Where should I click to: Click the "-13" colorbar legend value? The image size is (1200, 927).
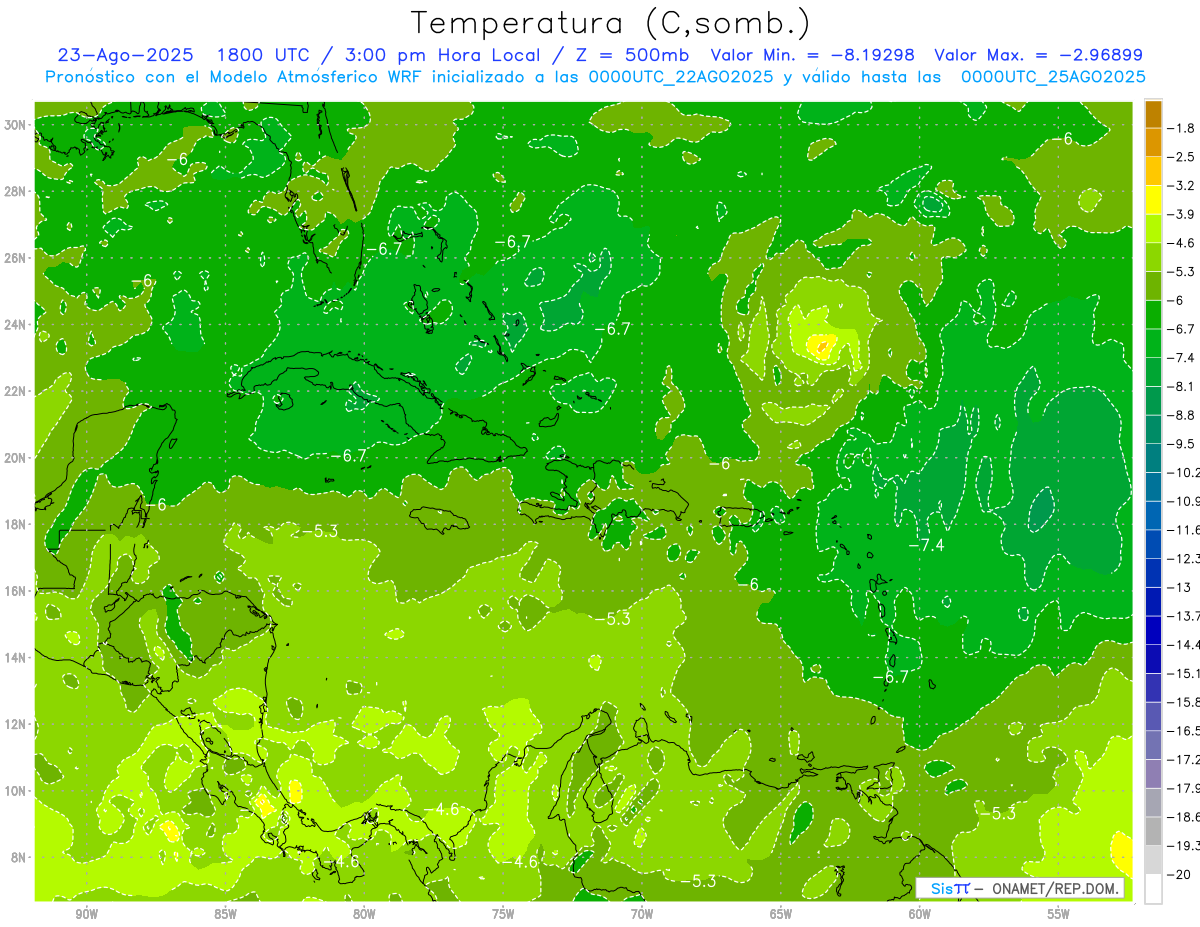(1180, 586)
